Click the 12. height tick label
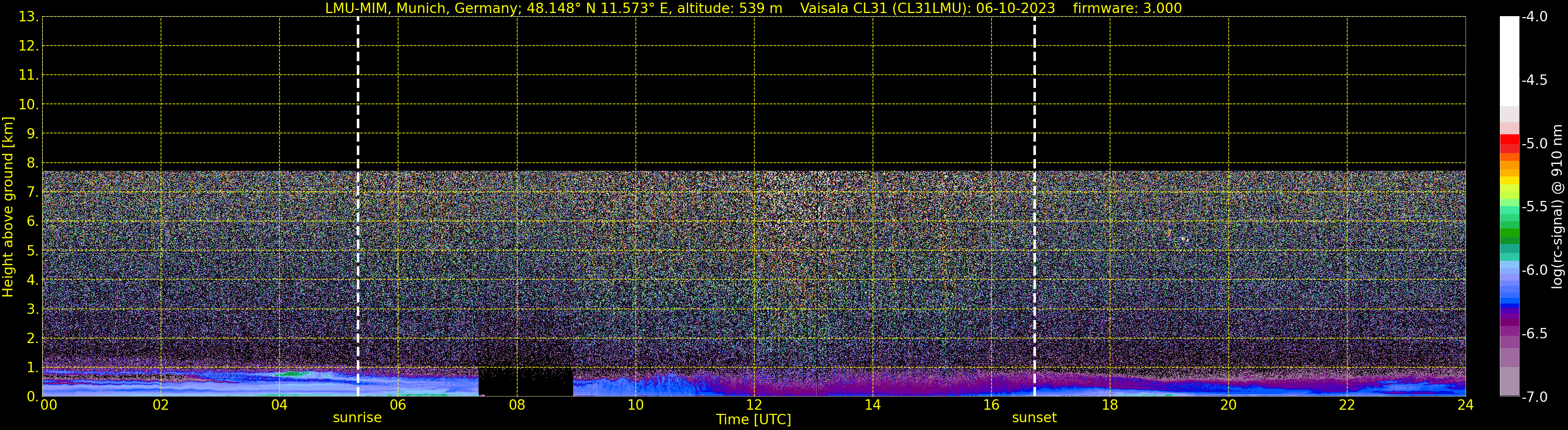1568x430 pixels. 29,46
